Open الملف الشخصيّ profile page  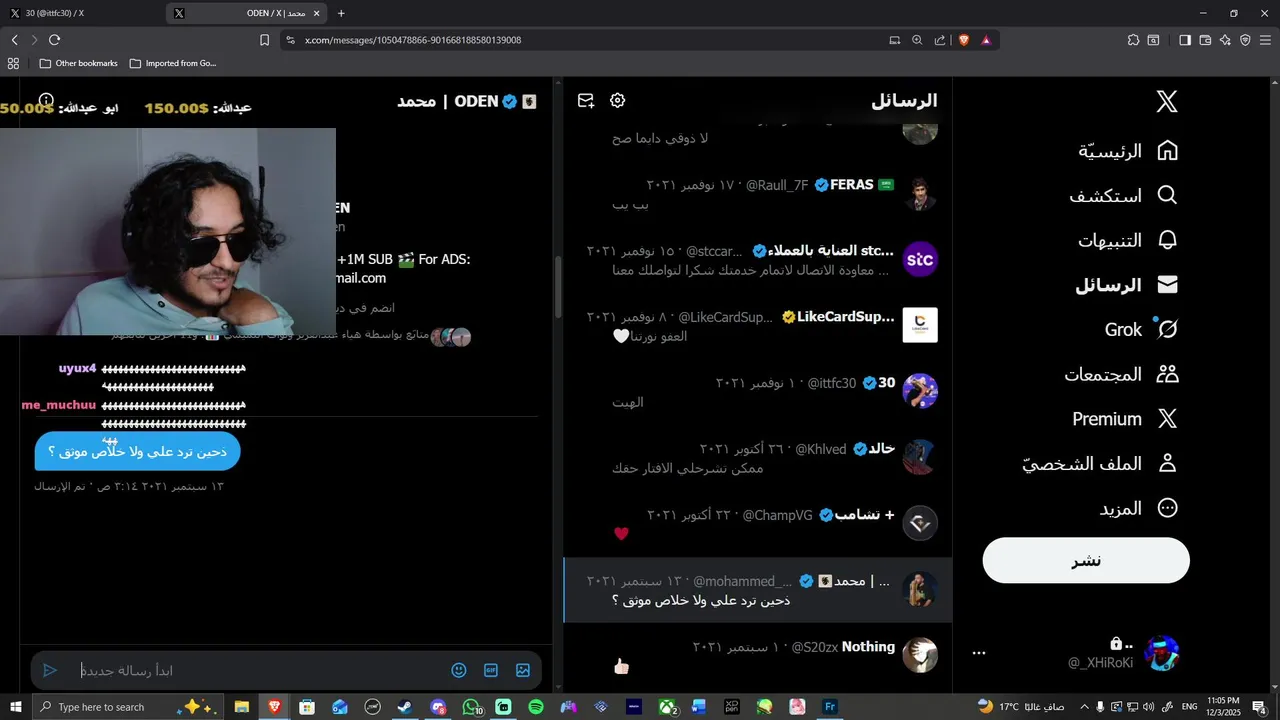point(1100,464)
